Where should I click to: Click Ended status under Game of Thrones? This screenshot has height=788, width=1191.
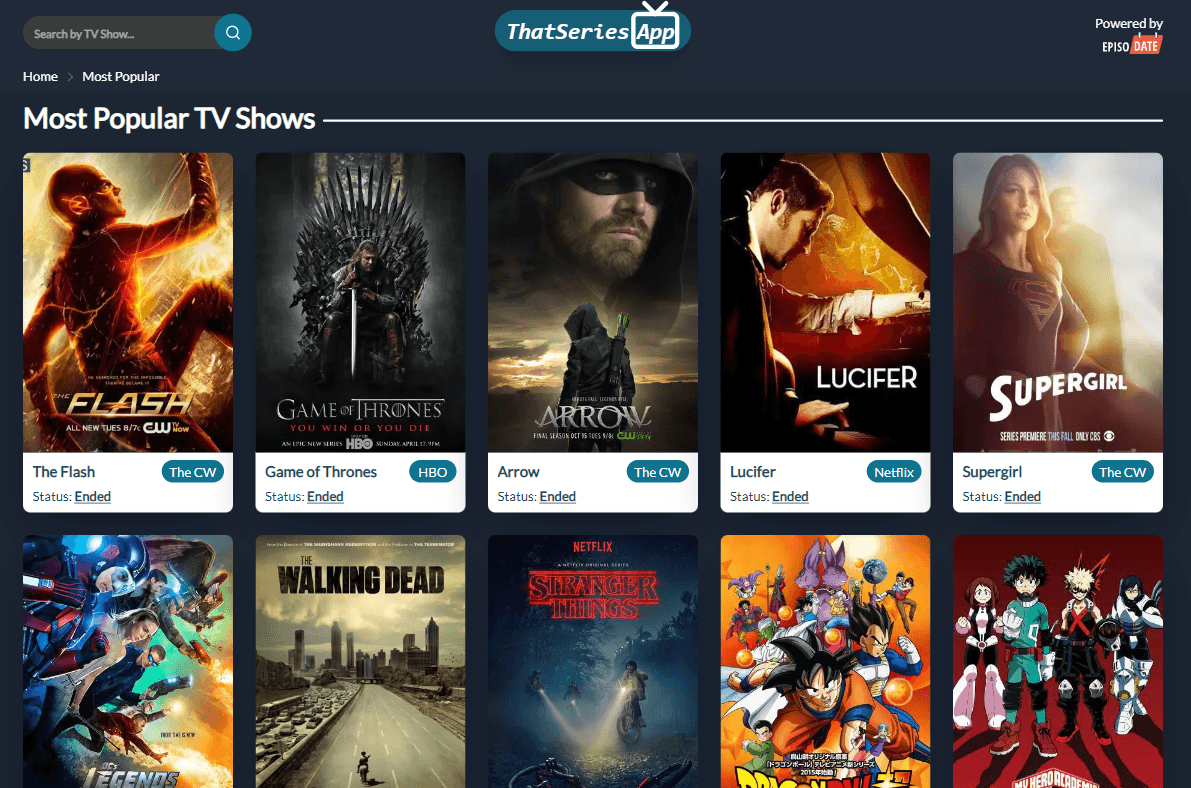[325, 497]
